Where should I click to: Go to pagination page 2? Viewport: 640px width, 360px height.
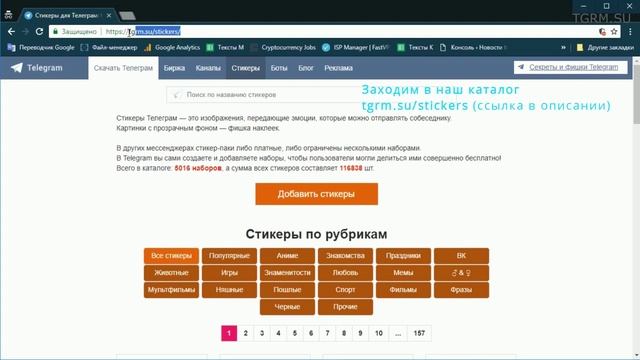[x=245, y=333]
